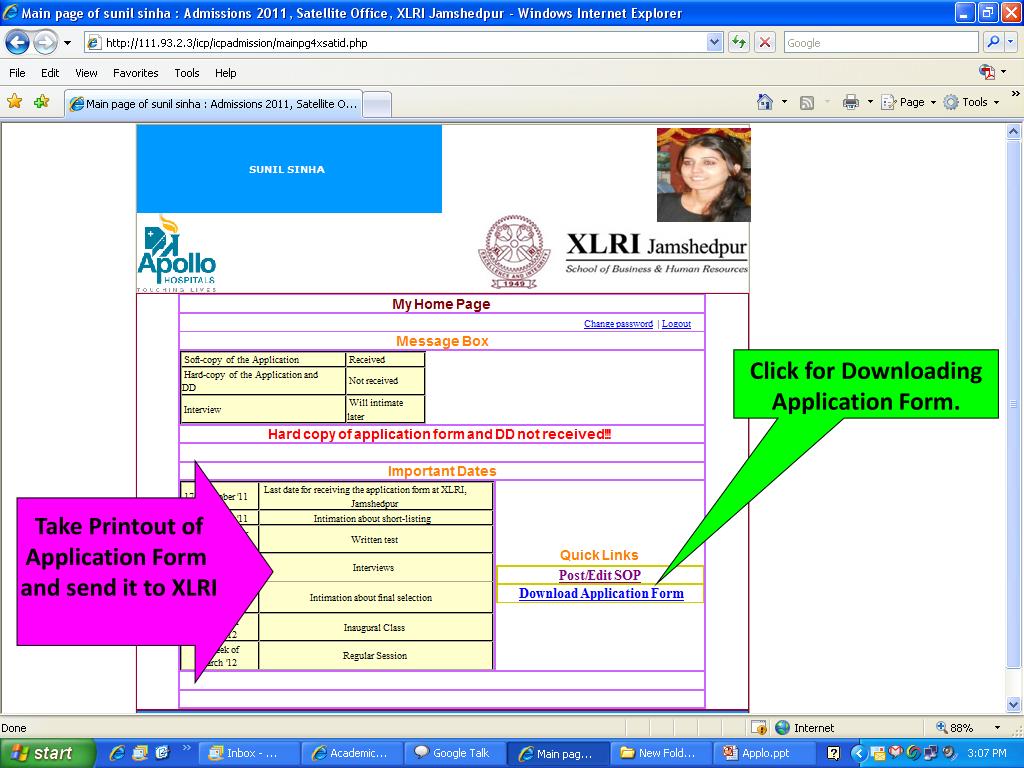Expand hidden system tray icons arrow
The image size is (1024, 768).
(859, 754)
